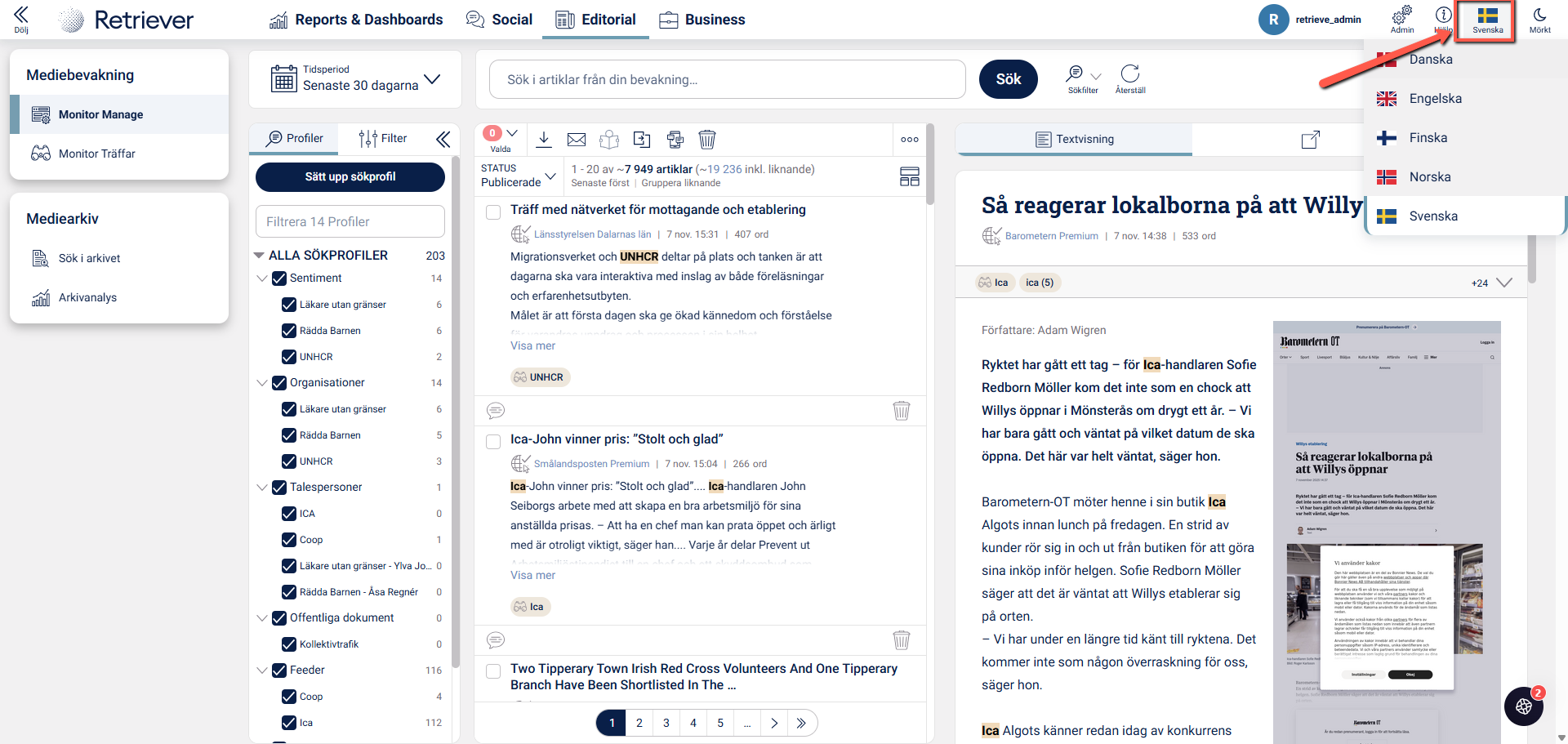The height and width of the screenshot is (744, 1568).
Task: Open the Social section
Action: pyautogui.click(x=499, y=20)
